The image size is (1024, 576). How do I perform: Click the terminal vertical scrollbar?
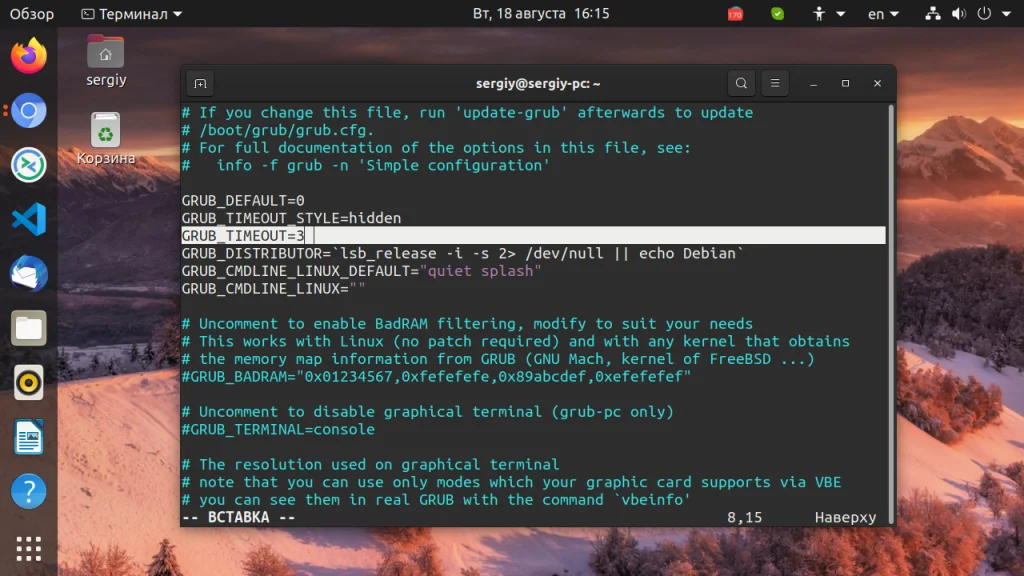(x=891, y=313)
